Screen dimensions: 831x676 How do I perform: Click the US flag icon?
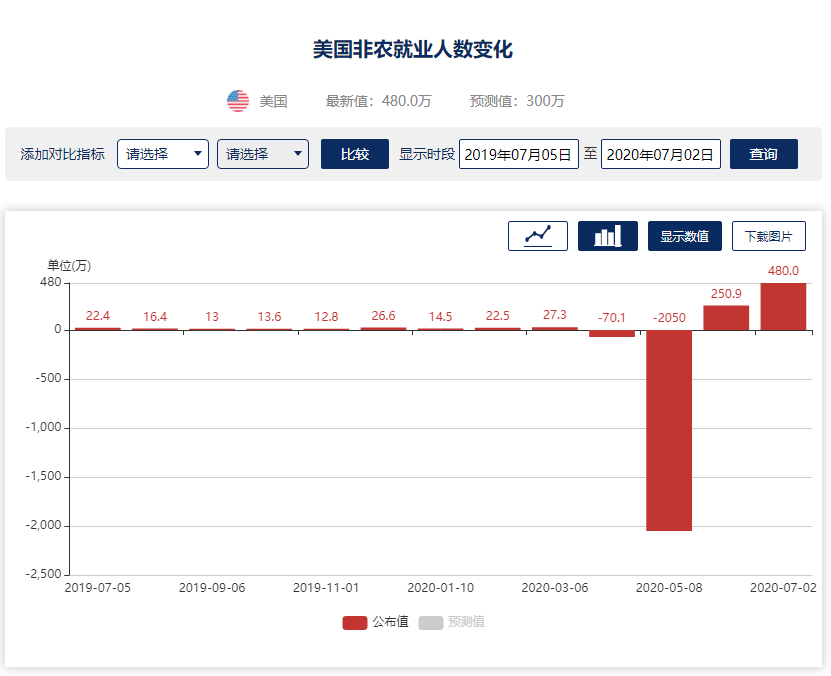tap(238, 101)
